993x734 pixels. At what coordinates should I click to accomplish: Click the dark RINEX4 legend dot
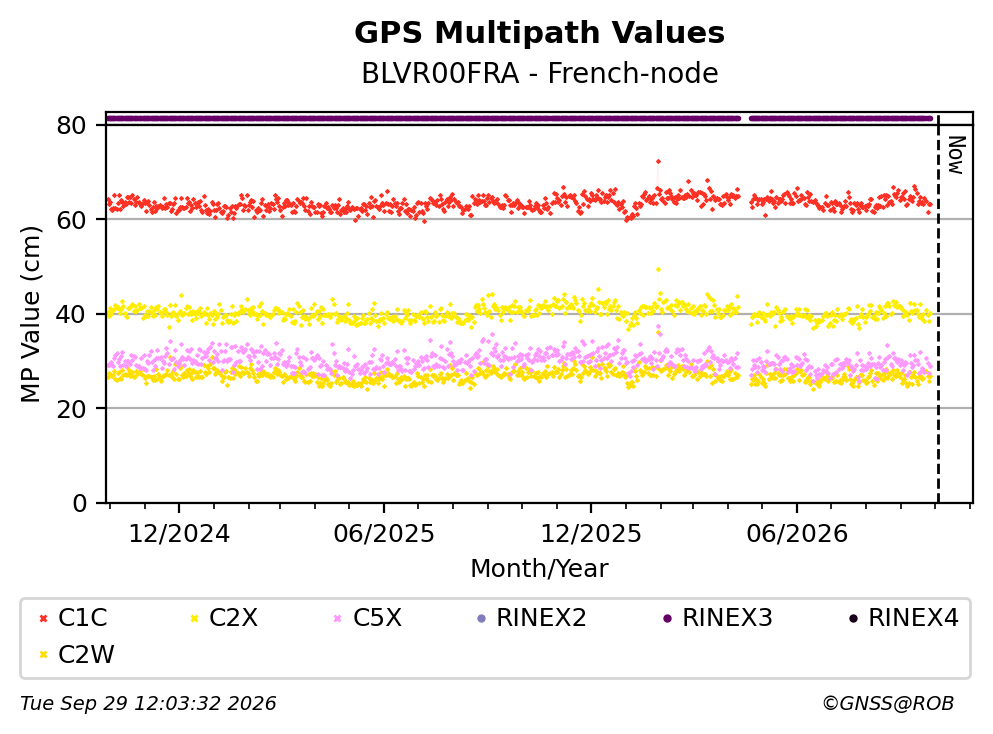[853, 618]
